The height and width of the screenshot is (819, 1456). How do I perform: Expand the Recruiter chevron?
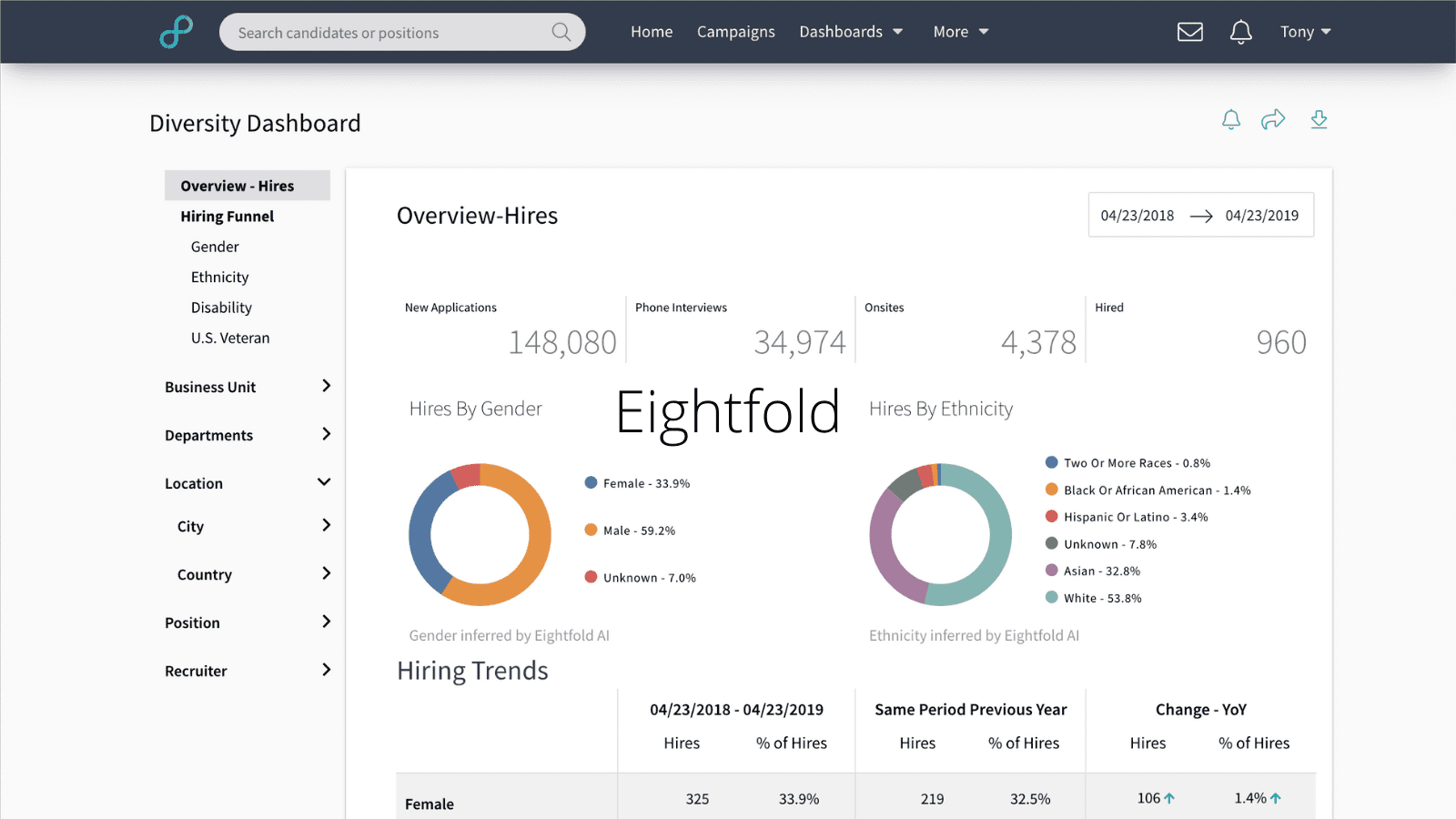click(x=326, y=670)
